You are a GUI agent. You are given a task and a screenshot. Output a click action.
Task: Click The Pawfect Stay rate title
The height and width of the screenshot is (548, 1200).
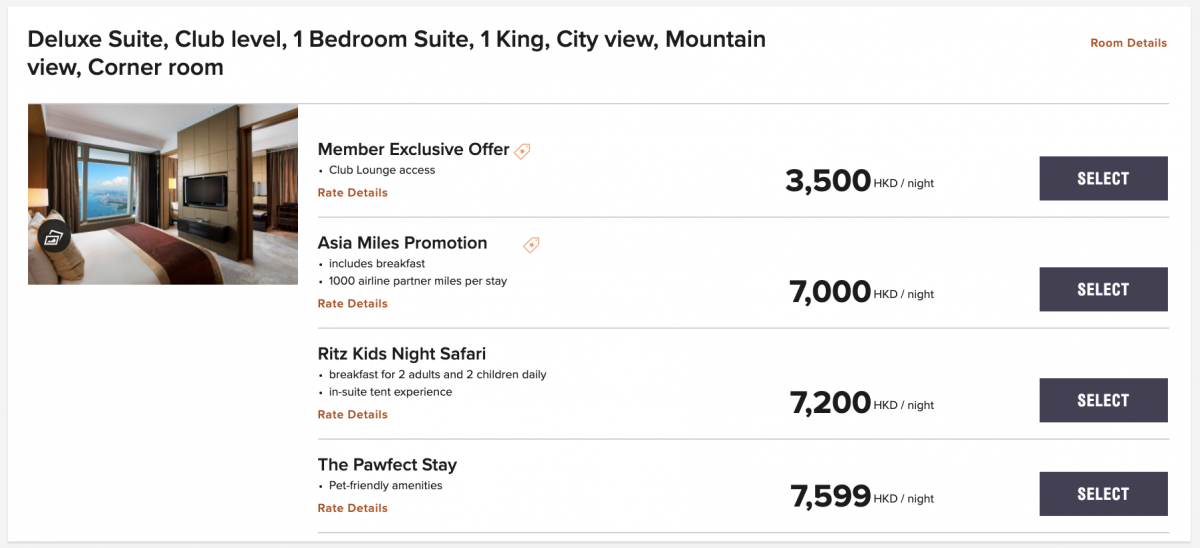[x=387, y=465]
